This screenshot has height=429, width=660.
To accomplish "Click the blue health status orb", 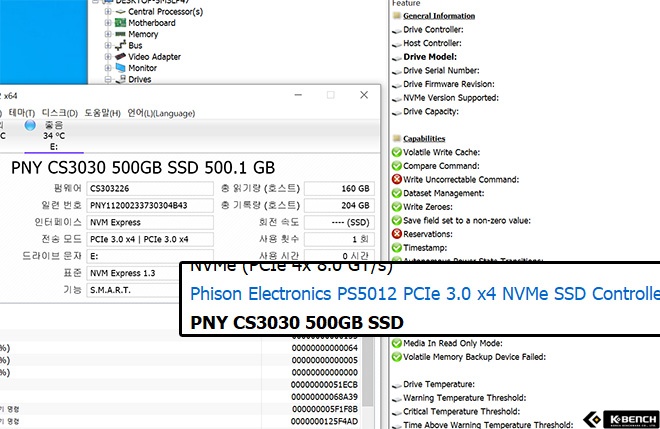I will (x=30, y=125).
